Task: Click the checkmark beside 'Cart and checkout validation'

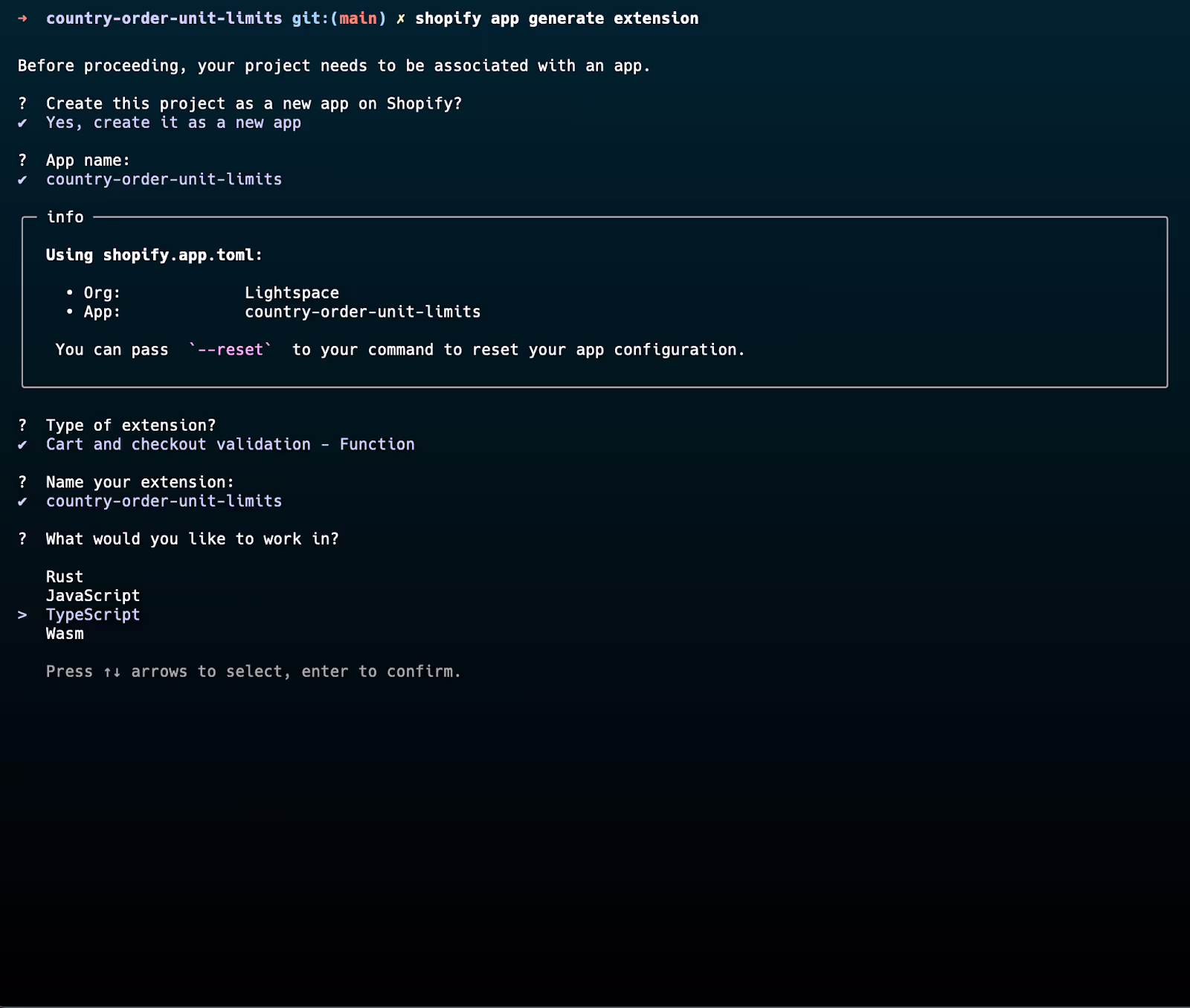Action: tap(22, 445)
